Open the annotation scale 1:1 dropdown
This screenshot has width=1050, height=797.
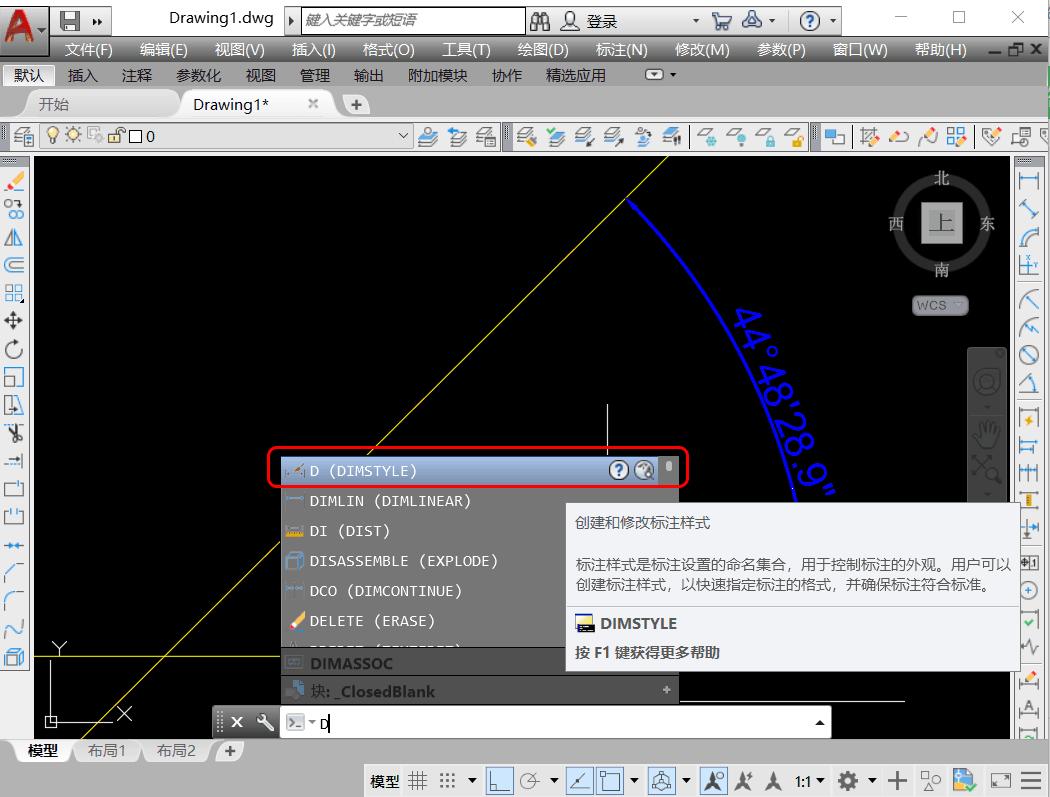point(810,781)
